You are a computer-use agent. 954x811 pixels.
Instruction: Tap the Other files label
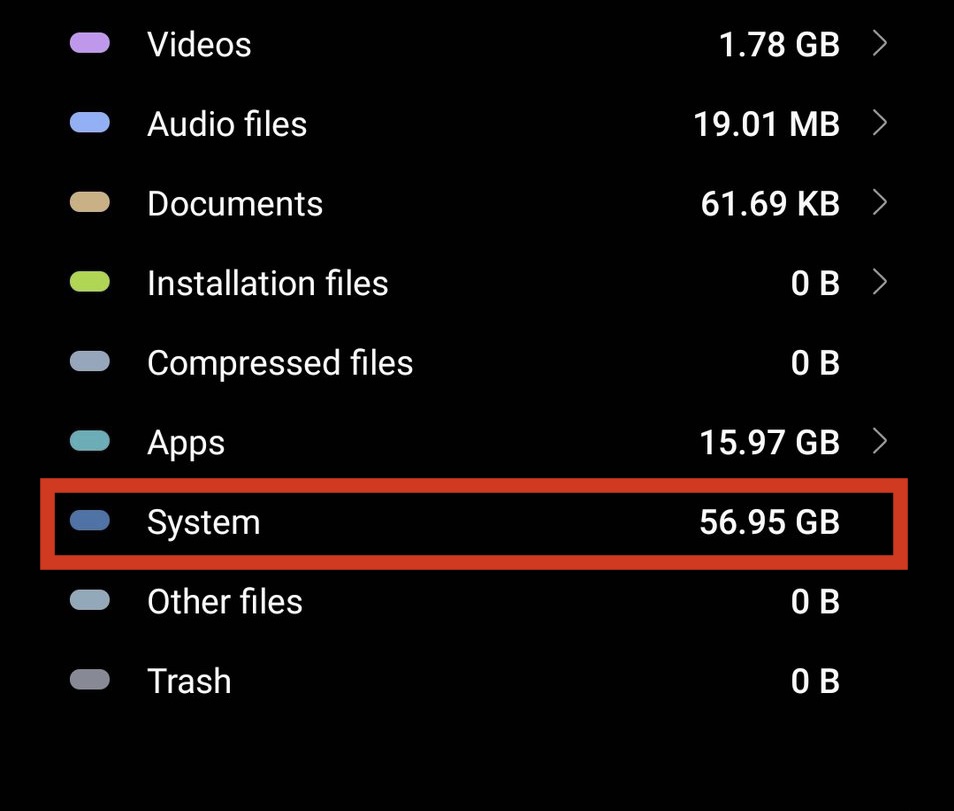(225, 601)
